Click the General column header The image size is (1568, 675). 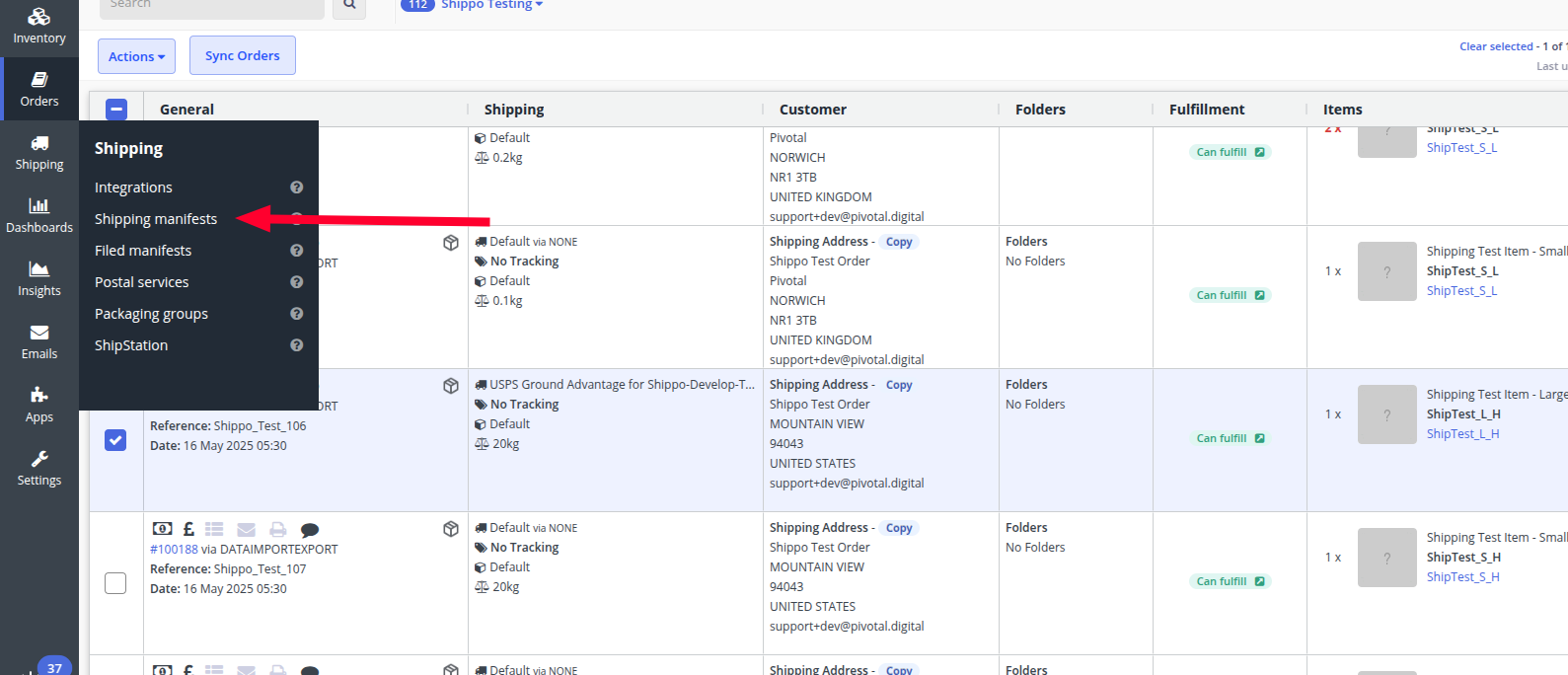[x=187, y=110]
